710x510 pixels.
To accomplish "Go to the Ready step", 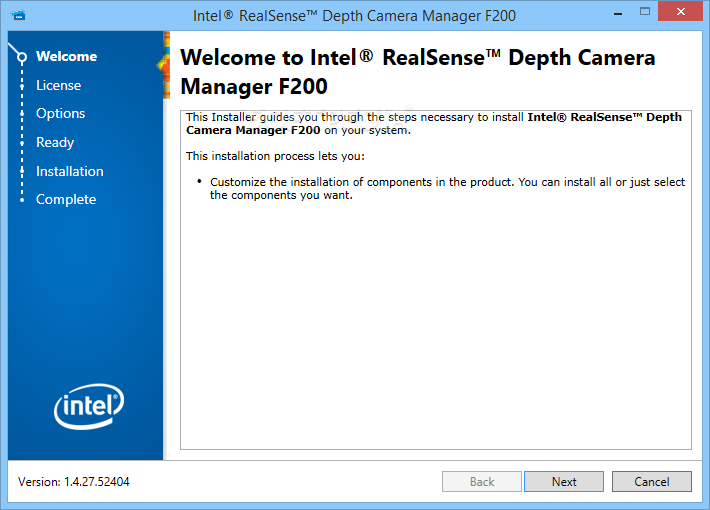I will [55, 142].
